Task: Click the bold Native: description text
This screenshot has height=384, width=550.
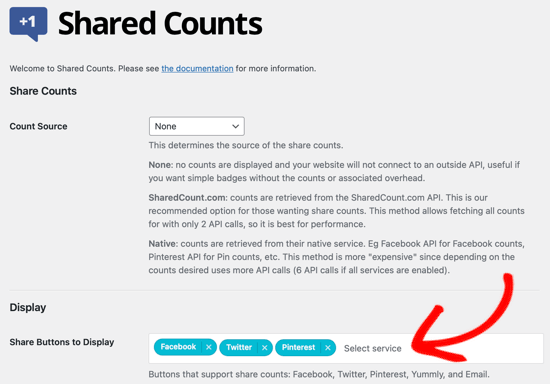Action: pos(163,244)
